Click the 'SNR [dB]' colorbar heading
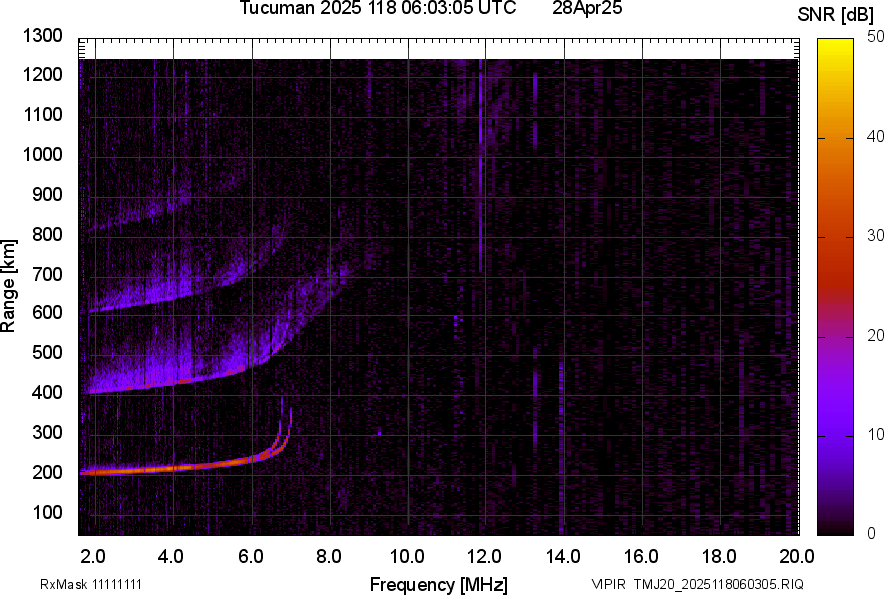884x595 pixels. pyautogui.click(x=836, y=15)
